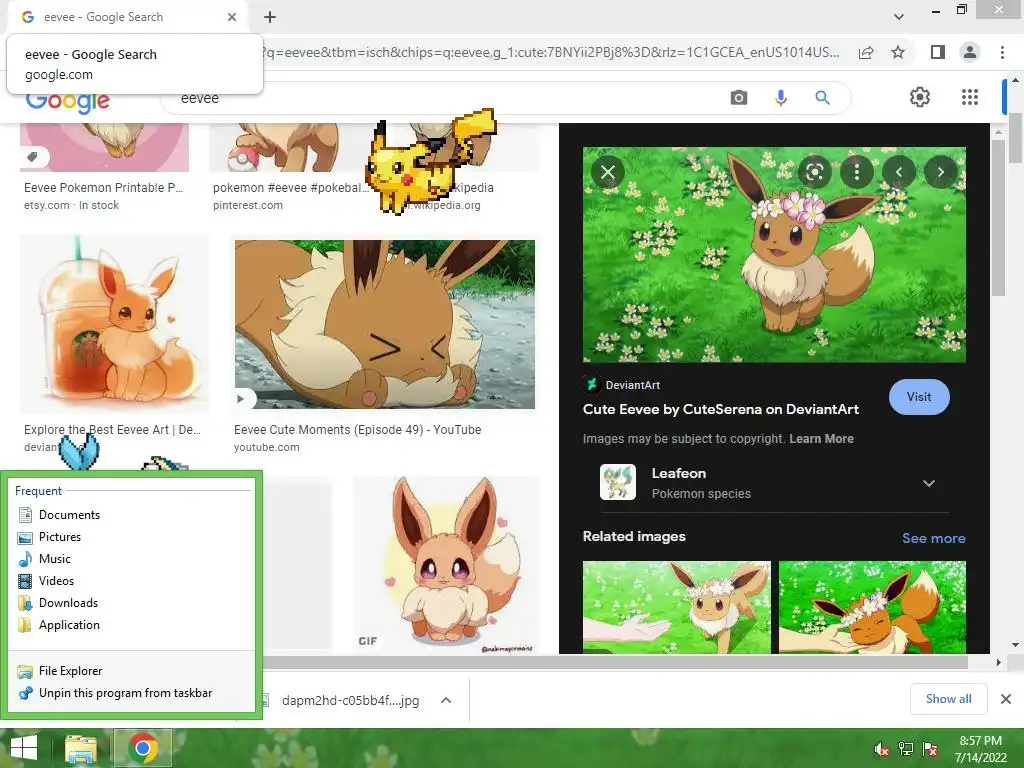Click the address bar URL

click(x=551, y=52)
